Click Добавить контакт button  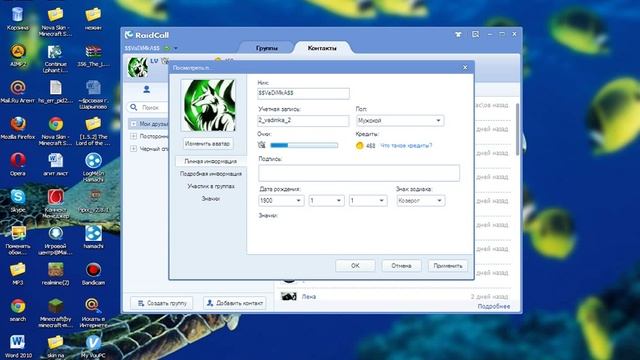coord(235,303)
